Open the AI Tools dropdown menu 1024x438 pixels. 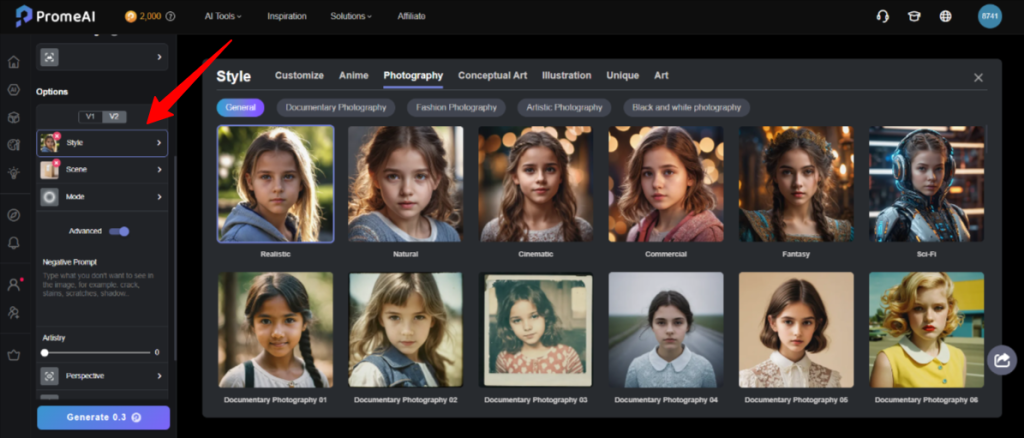click(223, 16)
